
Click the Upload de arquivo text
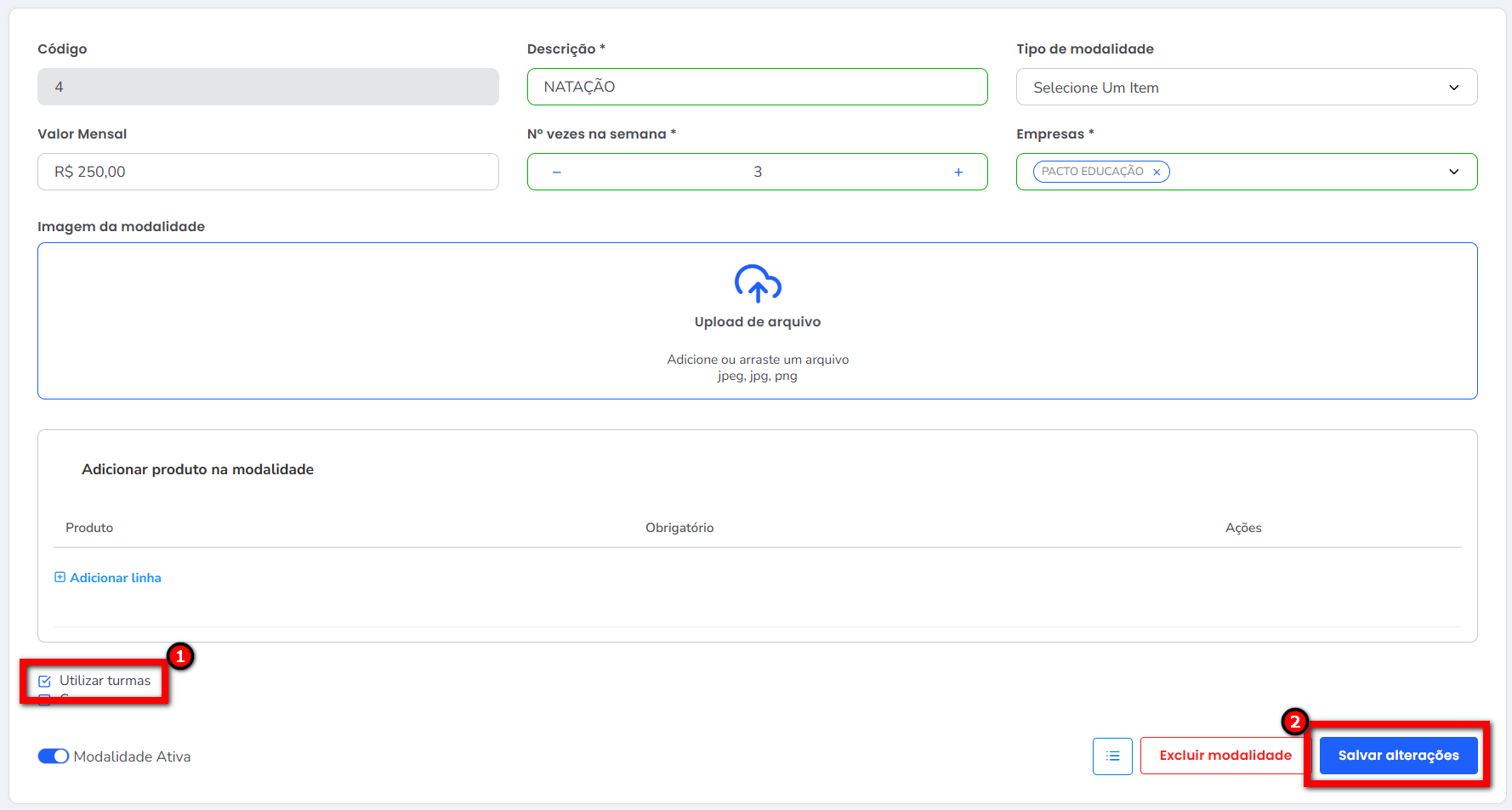coord(757,322)
